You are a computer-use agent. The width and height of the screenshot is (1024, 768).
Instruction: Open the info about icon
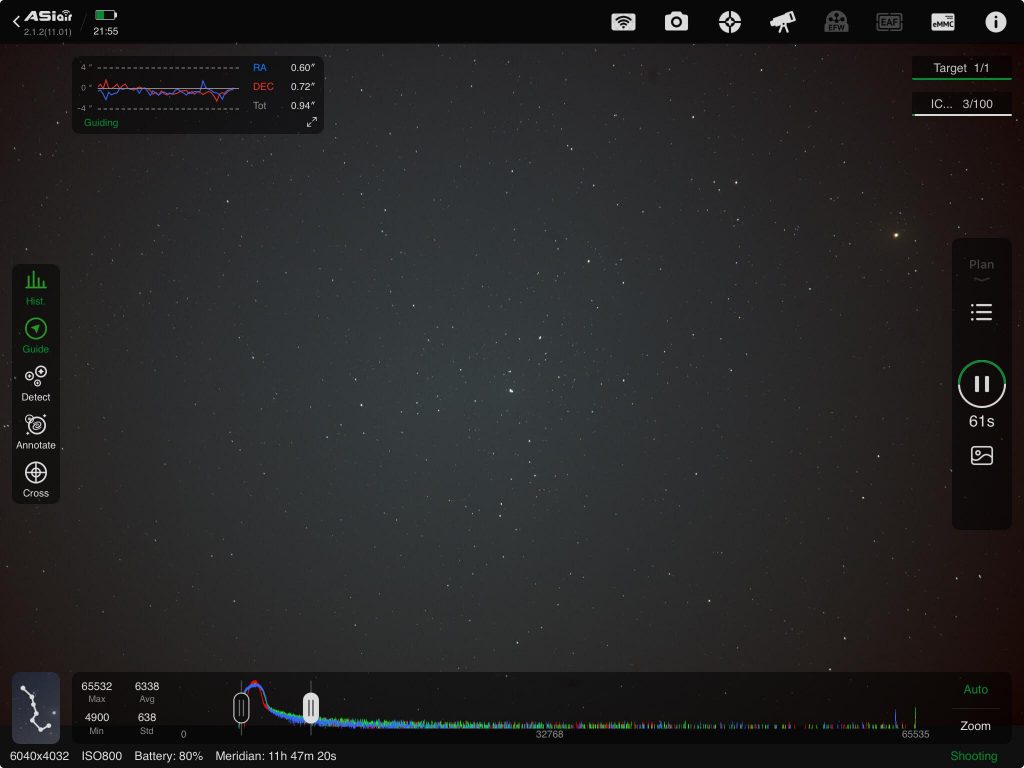tap(995, 22)
